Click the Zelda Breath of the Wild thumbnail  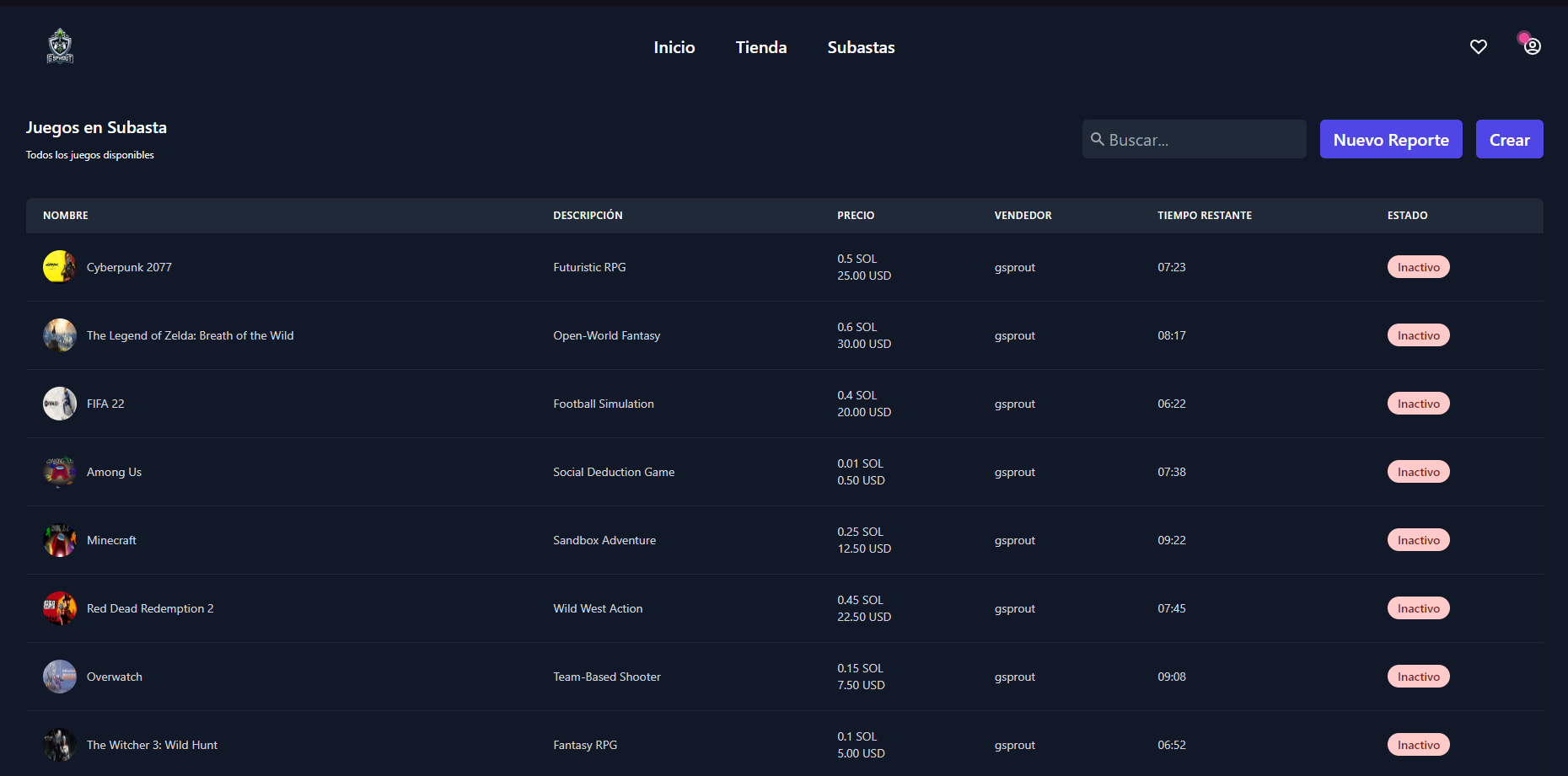click(60, 335)
